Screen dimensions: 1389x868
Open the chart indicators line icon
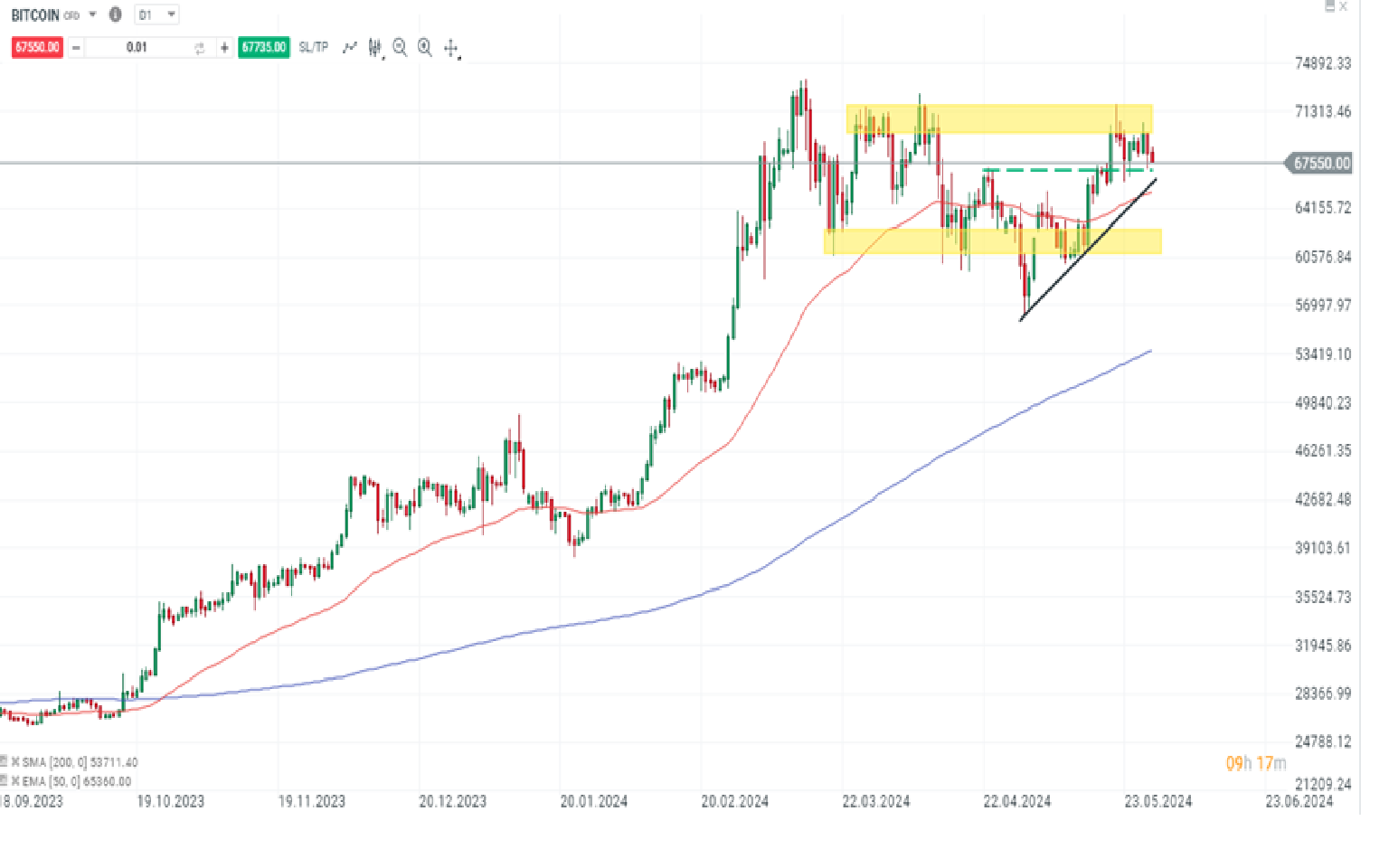tap(350, 47)
